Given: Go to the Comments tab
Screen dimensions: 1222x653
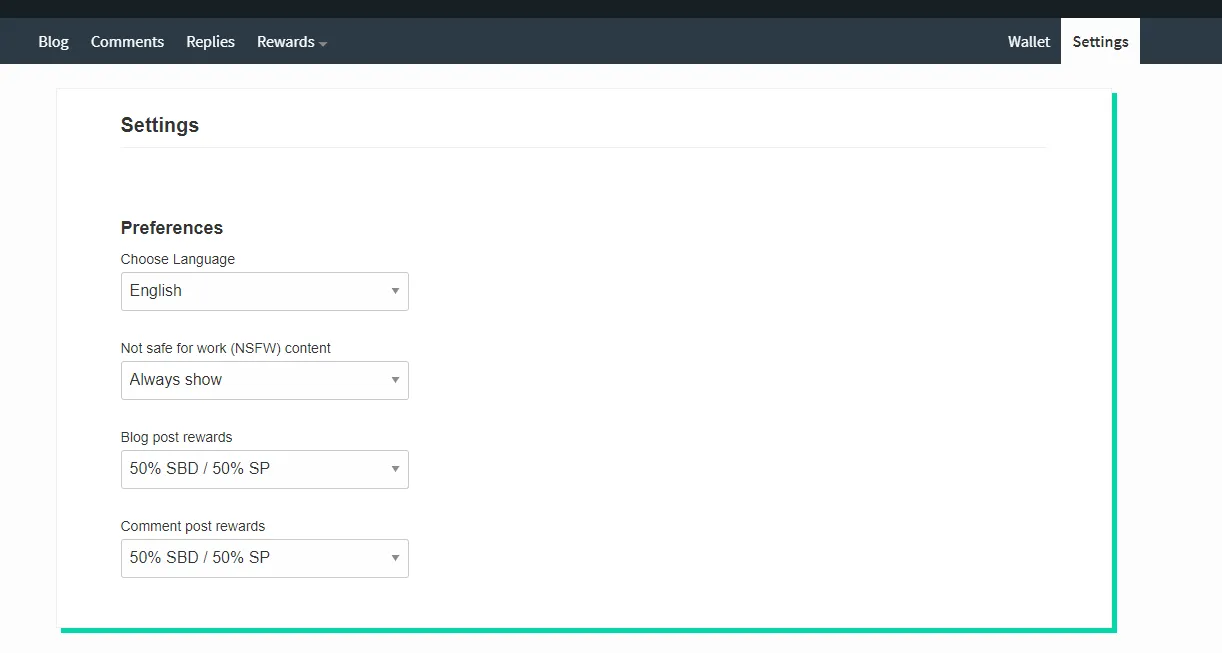Looking at the screenshot, I should 127,42.
